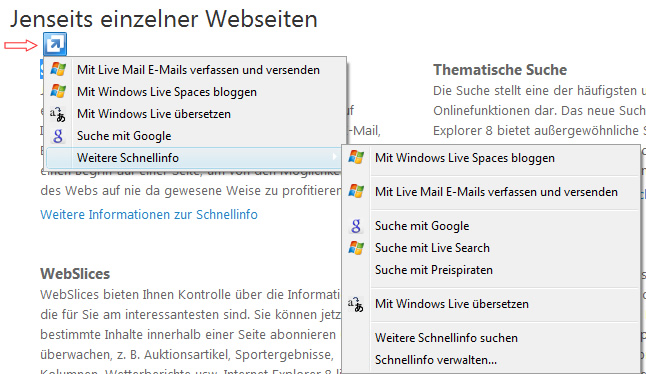Select first-menu 'Suche mit Google'
646x374 pixels.
[x=194, y=136]
